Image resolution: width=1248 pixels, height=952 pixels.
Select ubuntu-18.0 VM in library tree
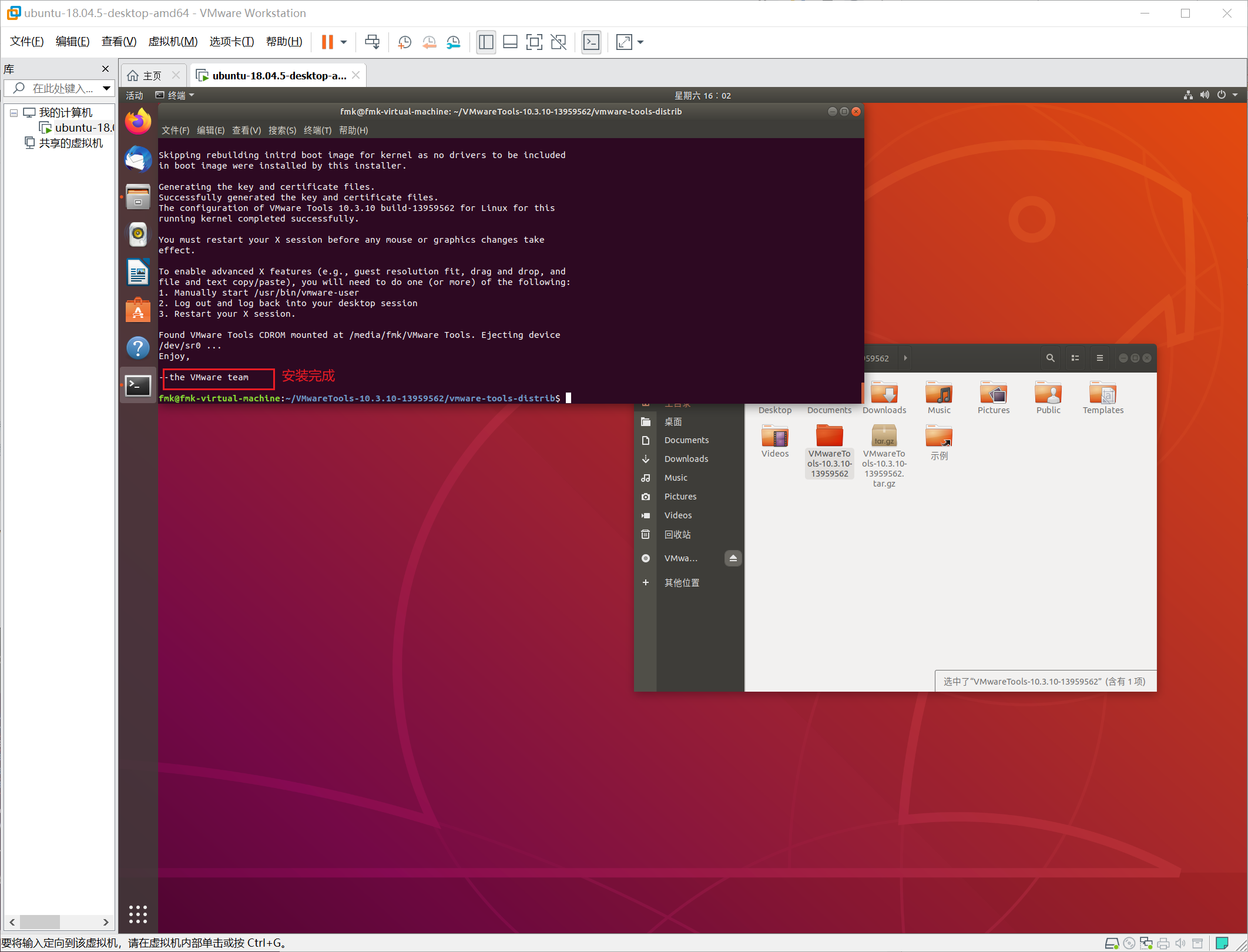[78, 128]
